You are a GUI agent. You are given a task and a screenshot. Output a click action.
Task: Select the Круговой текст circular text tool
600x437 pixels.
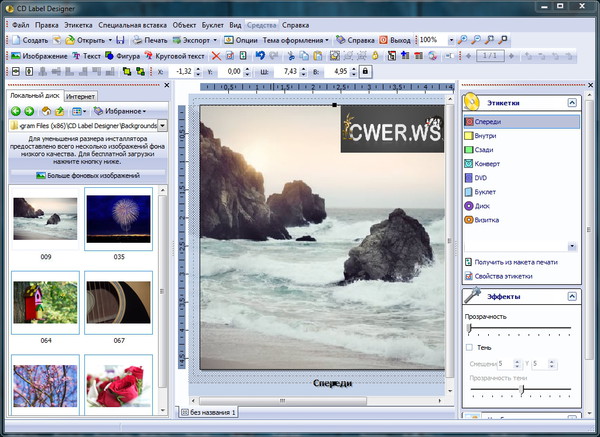pyautogui.click(x=176, y=56)
